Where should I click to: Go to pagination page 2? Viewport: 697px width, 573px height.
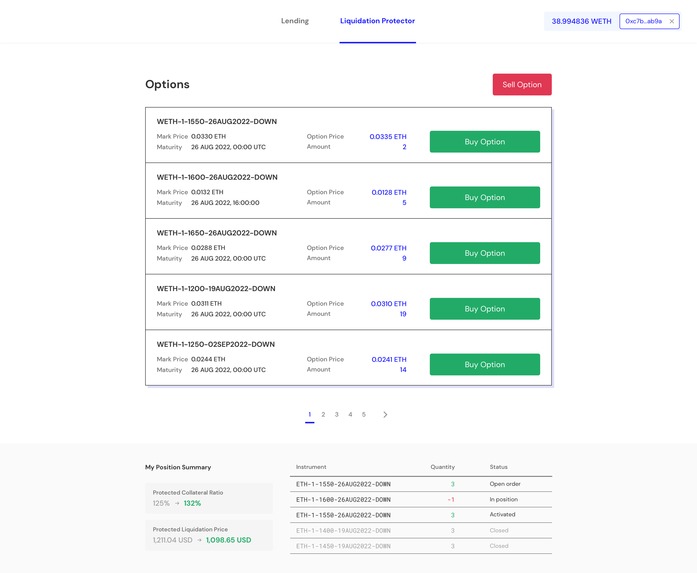tap(323, 414)
